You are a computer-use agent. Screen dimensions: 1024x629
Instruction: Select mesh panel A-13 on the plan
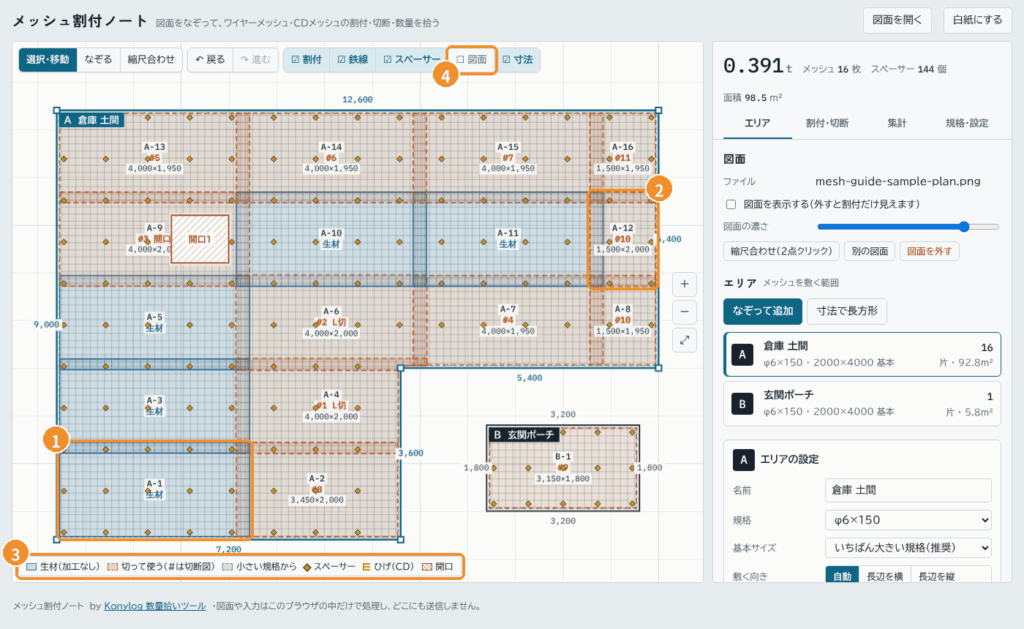tap(155, 157)
